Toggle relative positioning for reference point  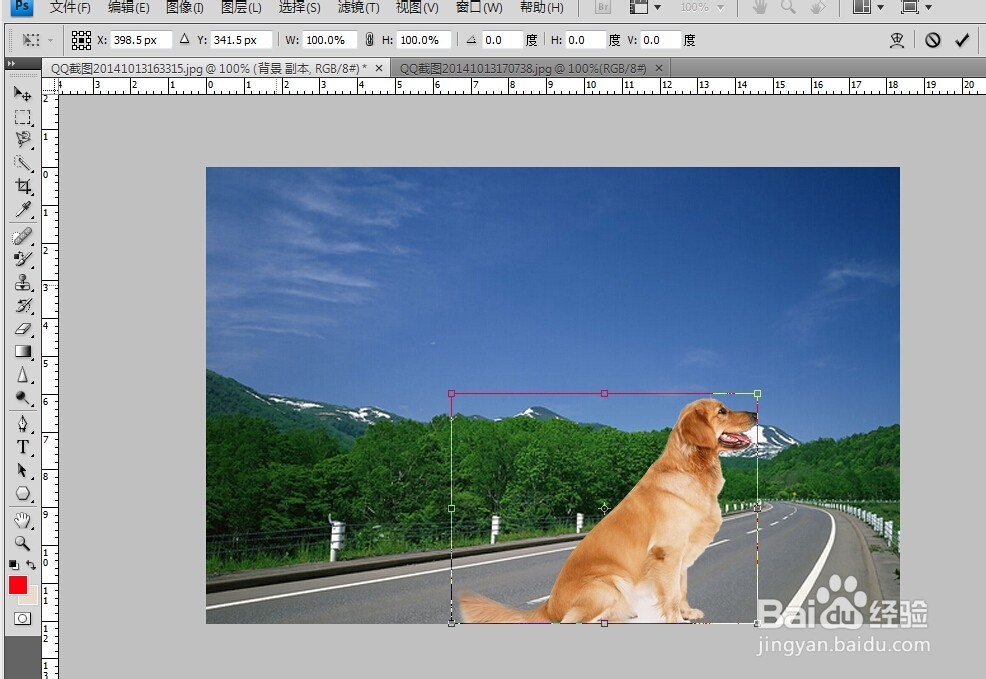(184, 40)
